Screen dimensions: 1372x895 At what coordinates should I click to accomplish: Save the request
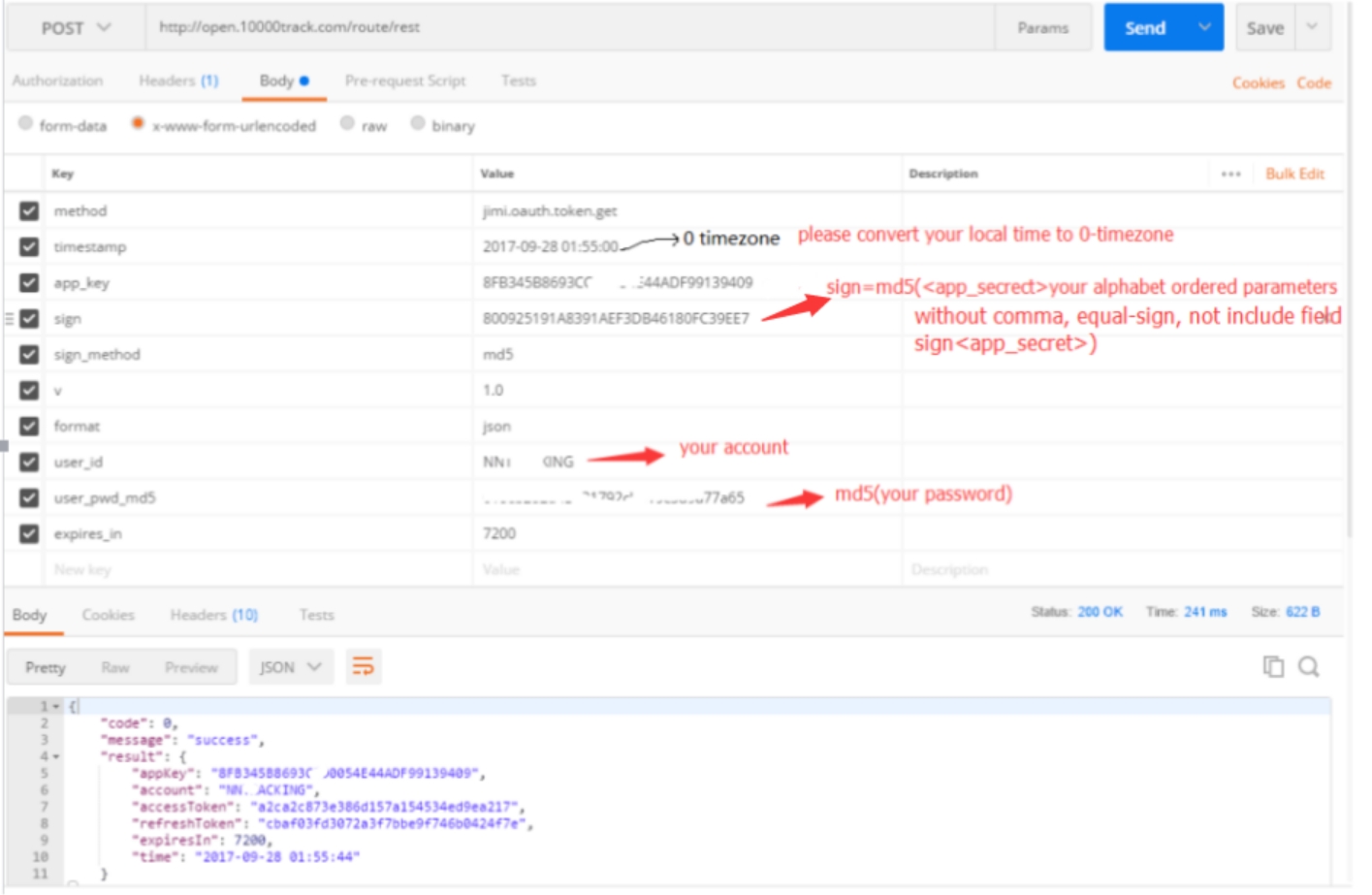tap(1264, 28)
